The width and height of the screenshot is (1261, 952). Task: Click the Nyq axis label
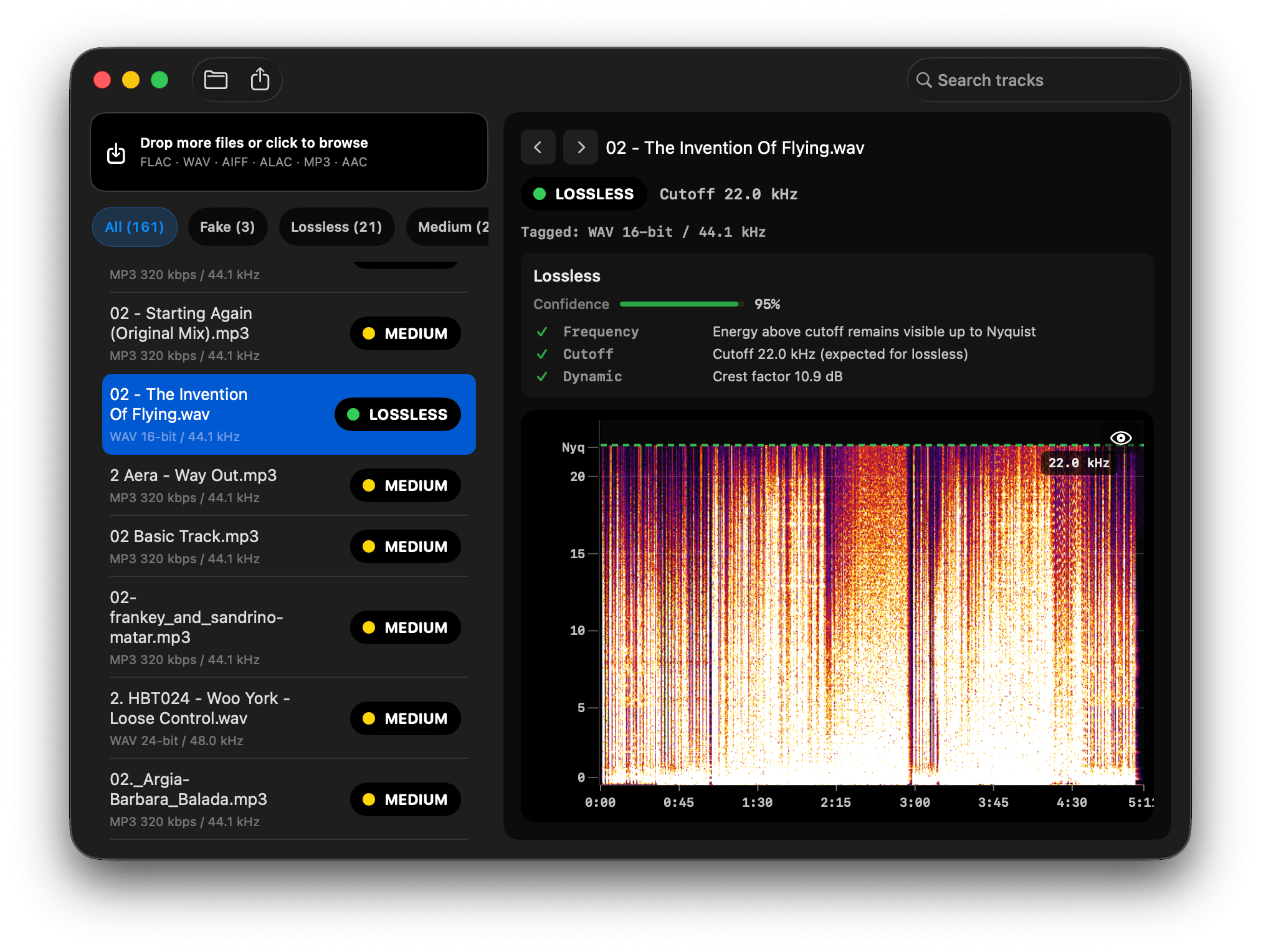[573, 447]
